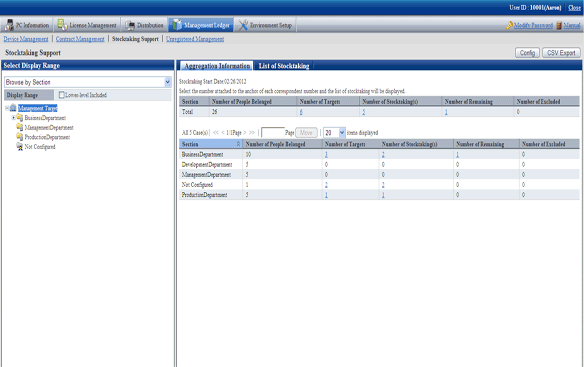This screenshot has height=367, width=584.
Task: Open the Distribution tab
Action: point(144,25)
